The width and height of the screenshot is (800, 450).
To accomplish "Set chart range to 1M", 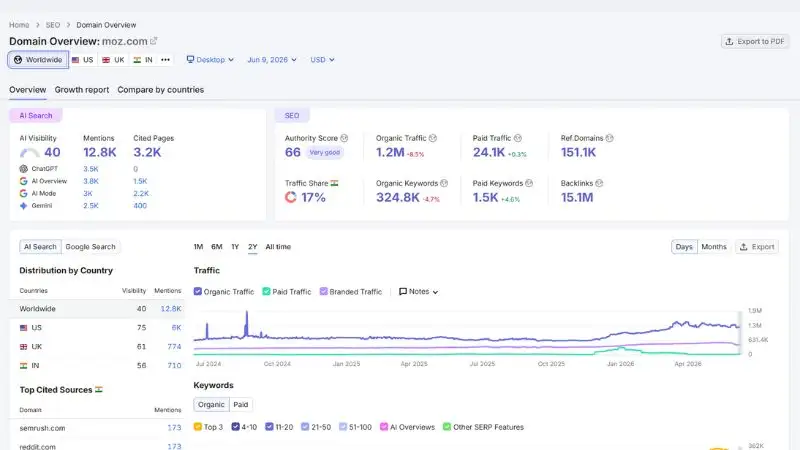I will click(x=198, y=246).
